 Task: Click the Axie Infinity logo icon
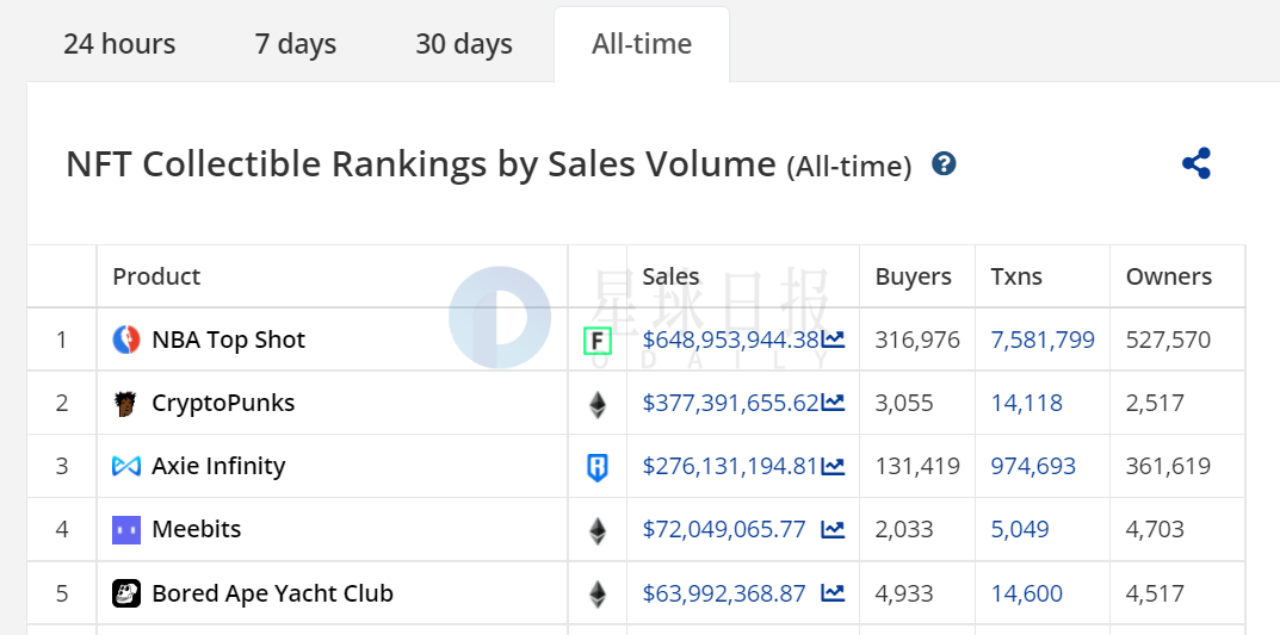[126, 466]
